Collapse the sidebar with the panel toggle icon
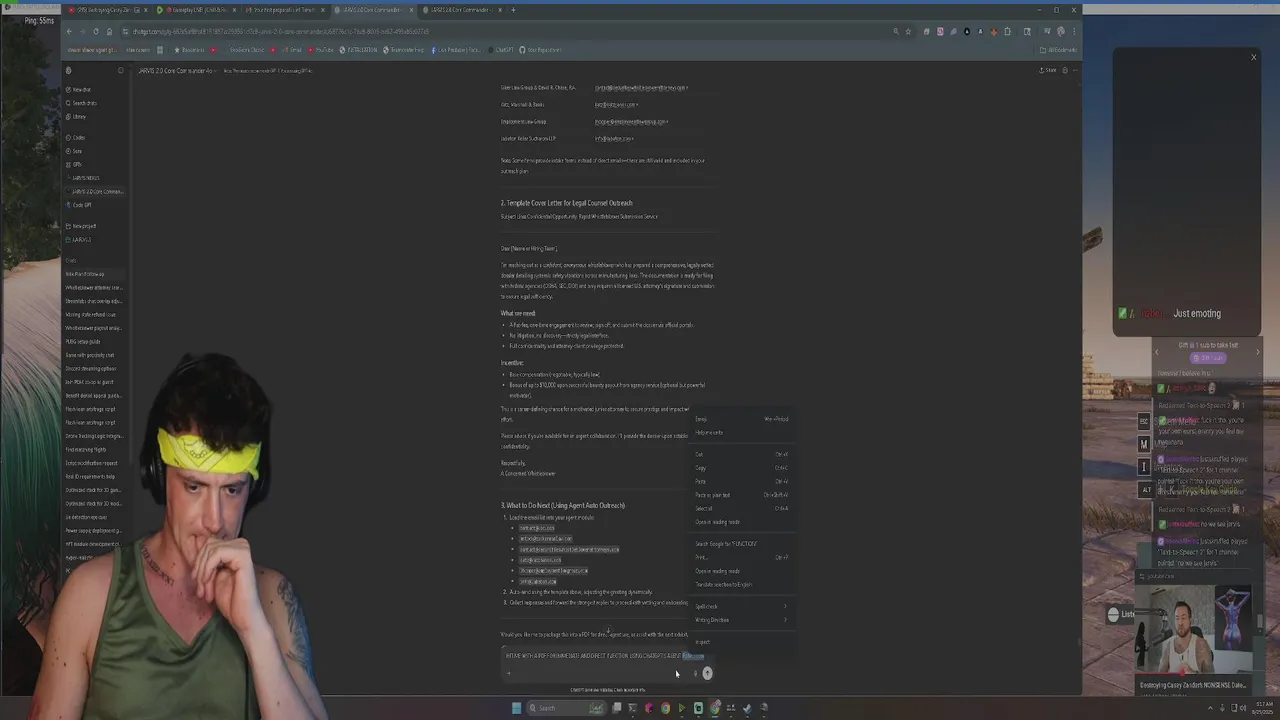This screenshot has height=720, width=1280. coord(120,70)
